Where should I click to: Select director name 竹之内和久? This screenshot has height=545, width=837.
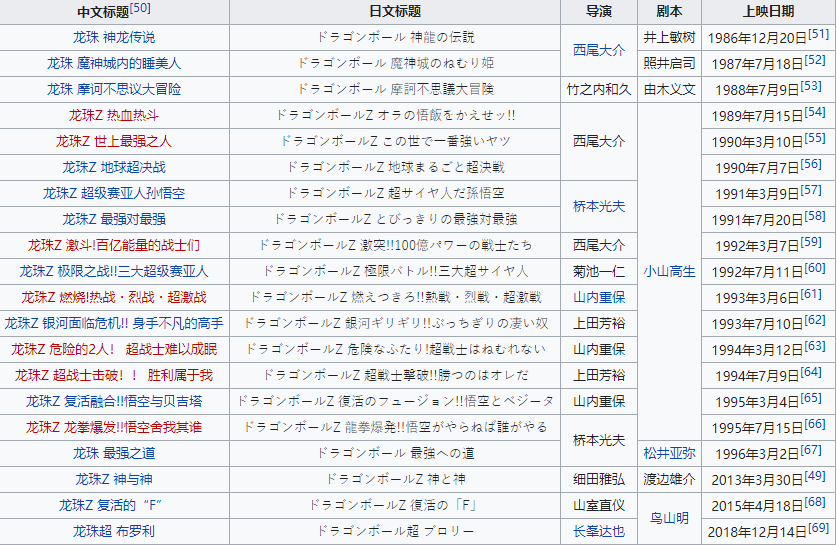tap(599, 89)
